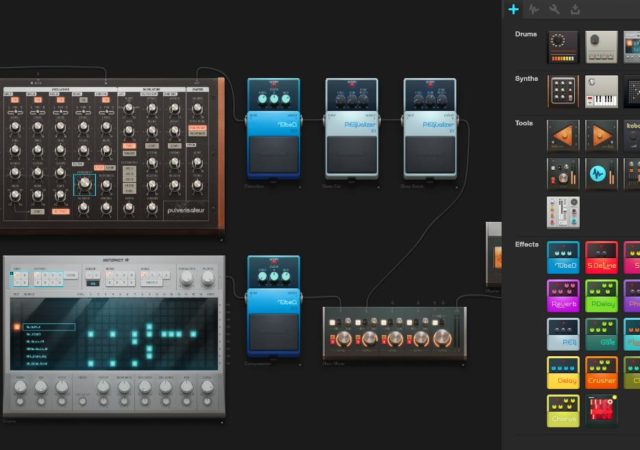Open the wrench settings tab
The image size is (640, 450).
(x=554, y=9)
